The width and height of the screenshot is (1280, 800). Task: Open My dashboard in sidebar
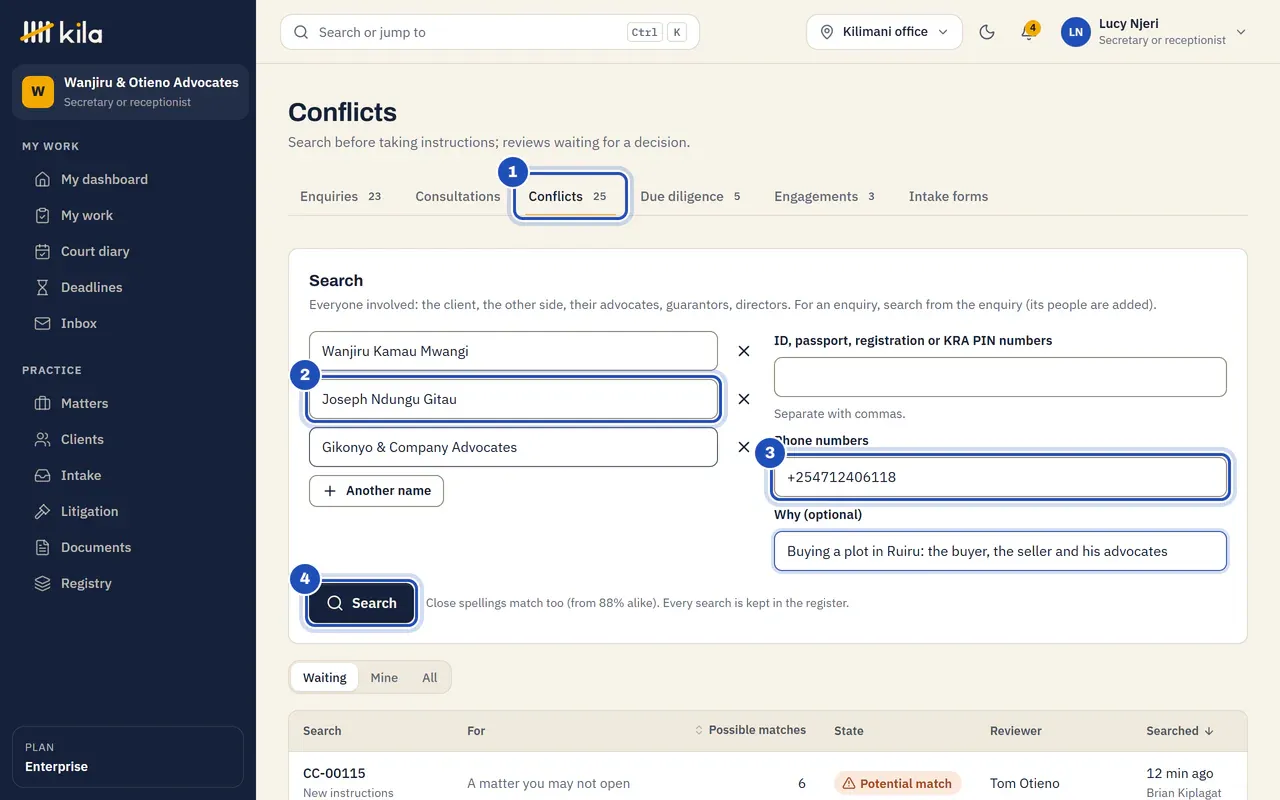[128, 180]
